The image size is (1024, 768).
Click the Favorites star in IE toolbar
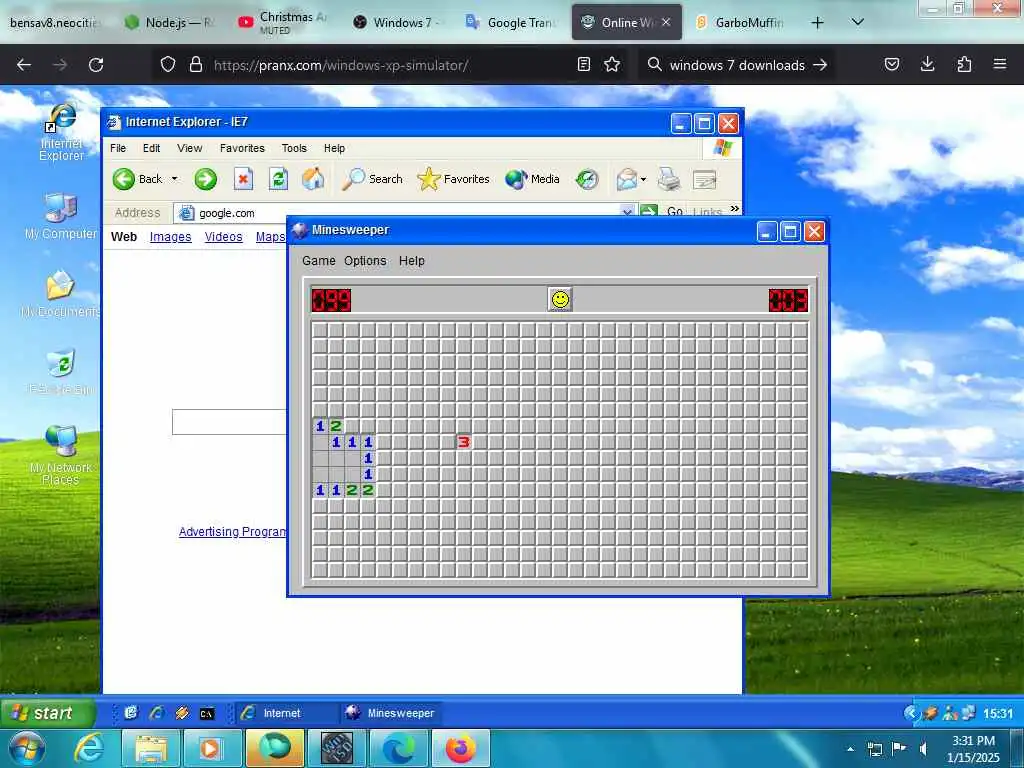pos(428,179)
